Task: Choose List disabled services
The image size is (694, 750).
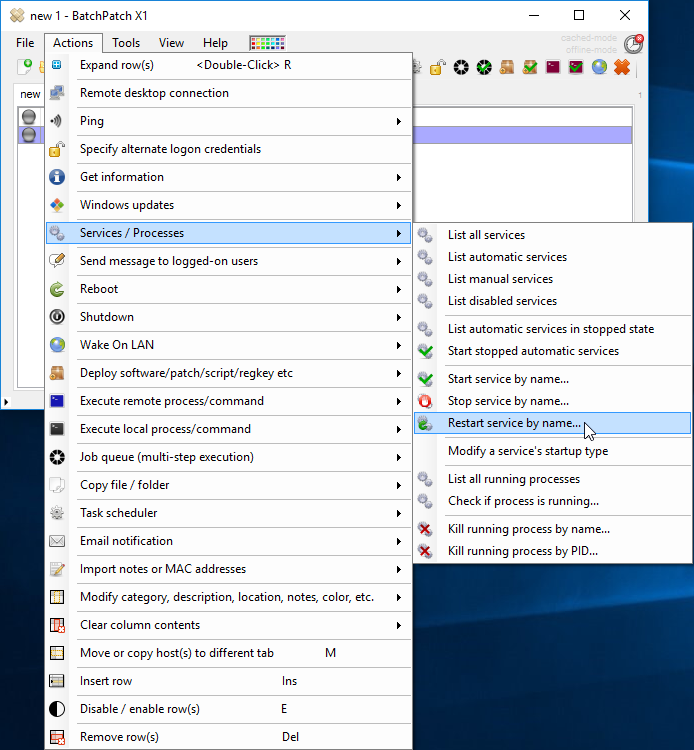Action: coord(552,301)
